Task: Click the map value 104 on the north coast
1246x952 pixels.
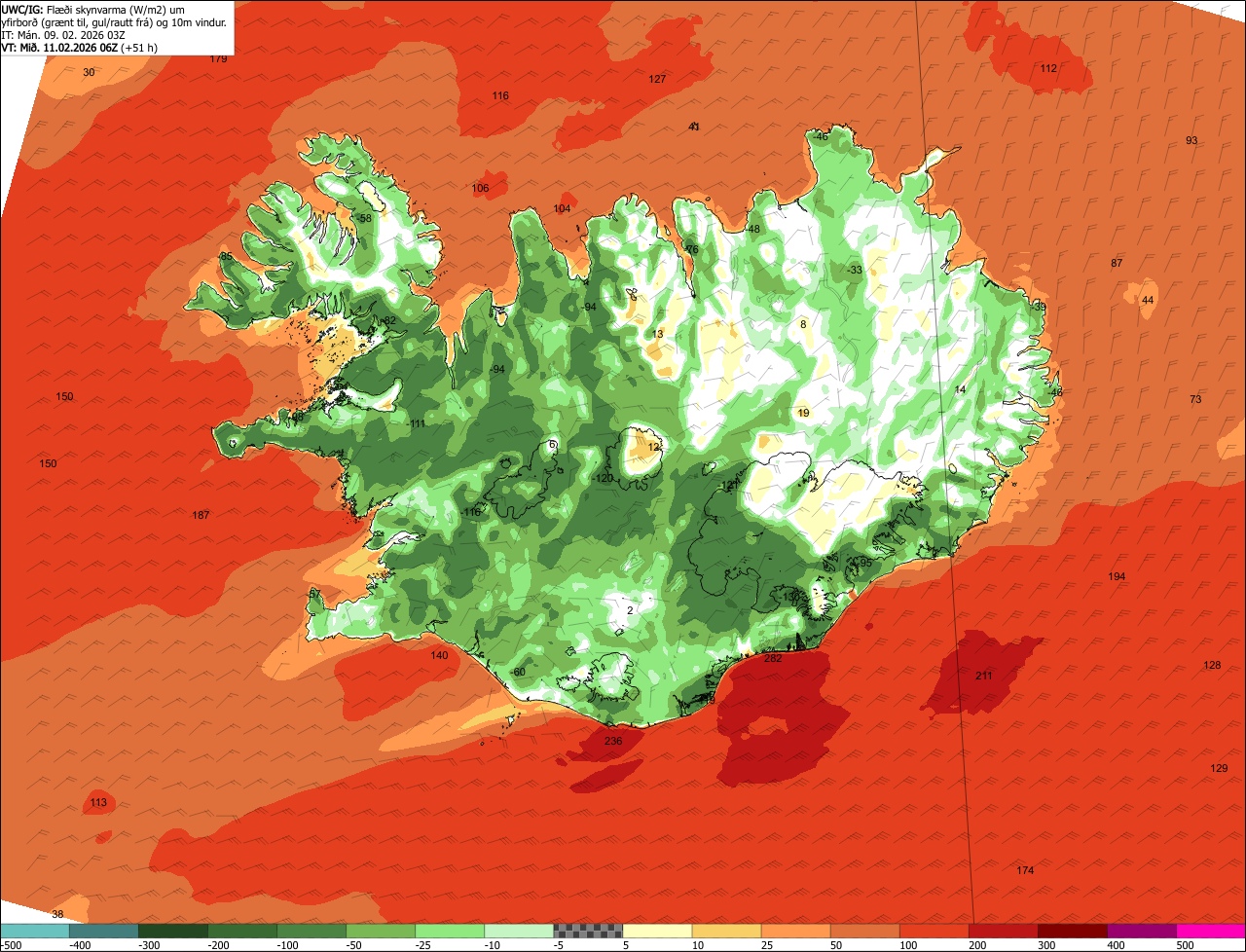Action: click(x=563, y=208)
